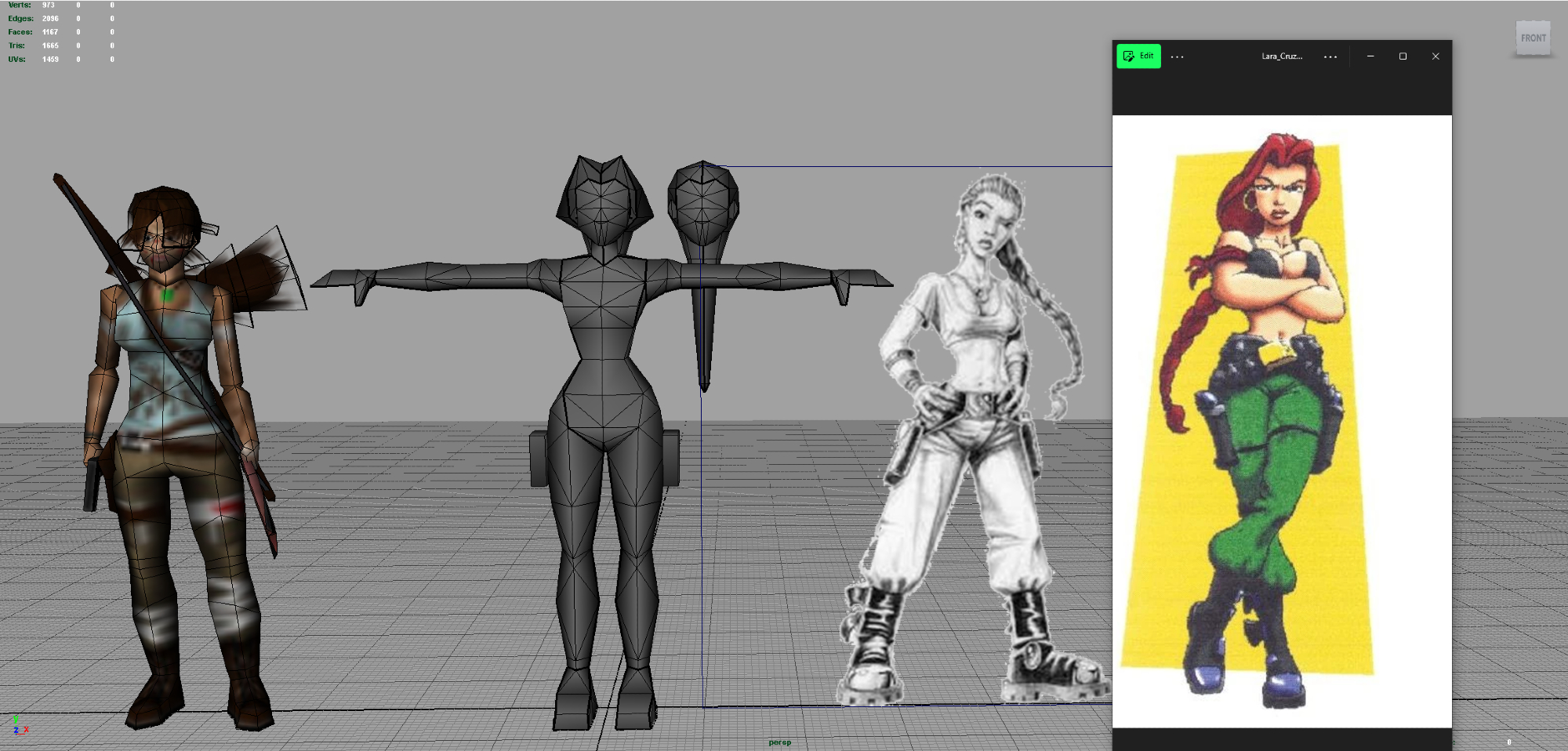Select the holster on the gray mesh's left hip

pyautogui.click(x=538, y=459)
